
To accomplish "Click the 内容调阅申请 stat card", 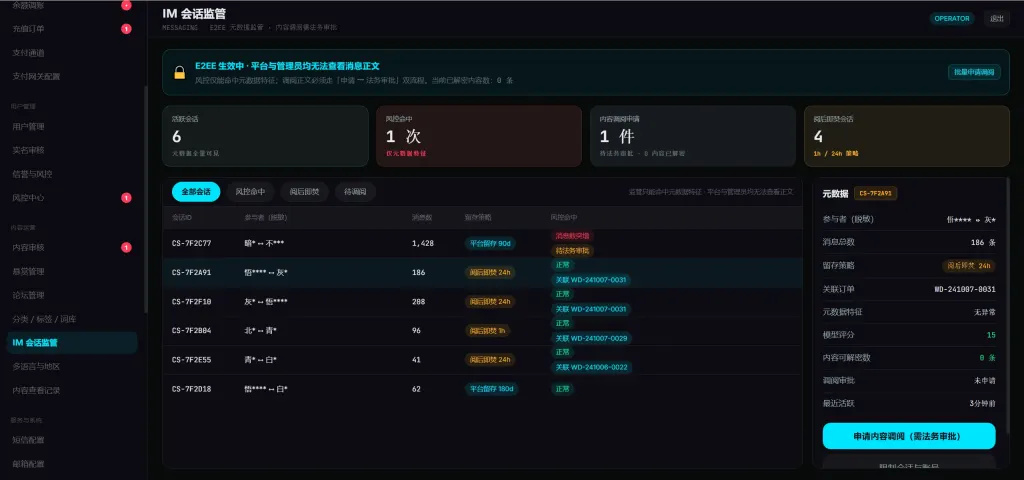I will point(693,136).
